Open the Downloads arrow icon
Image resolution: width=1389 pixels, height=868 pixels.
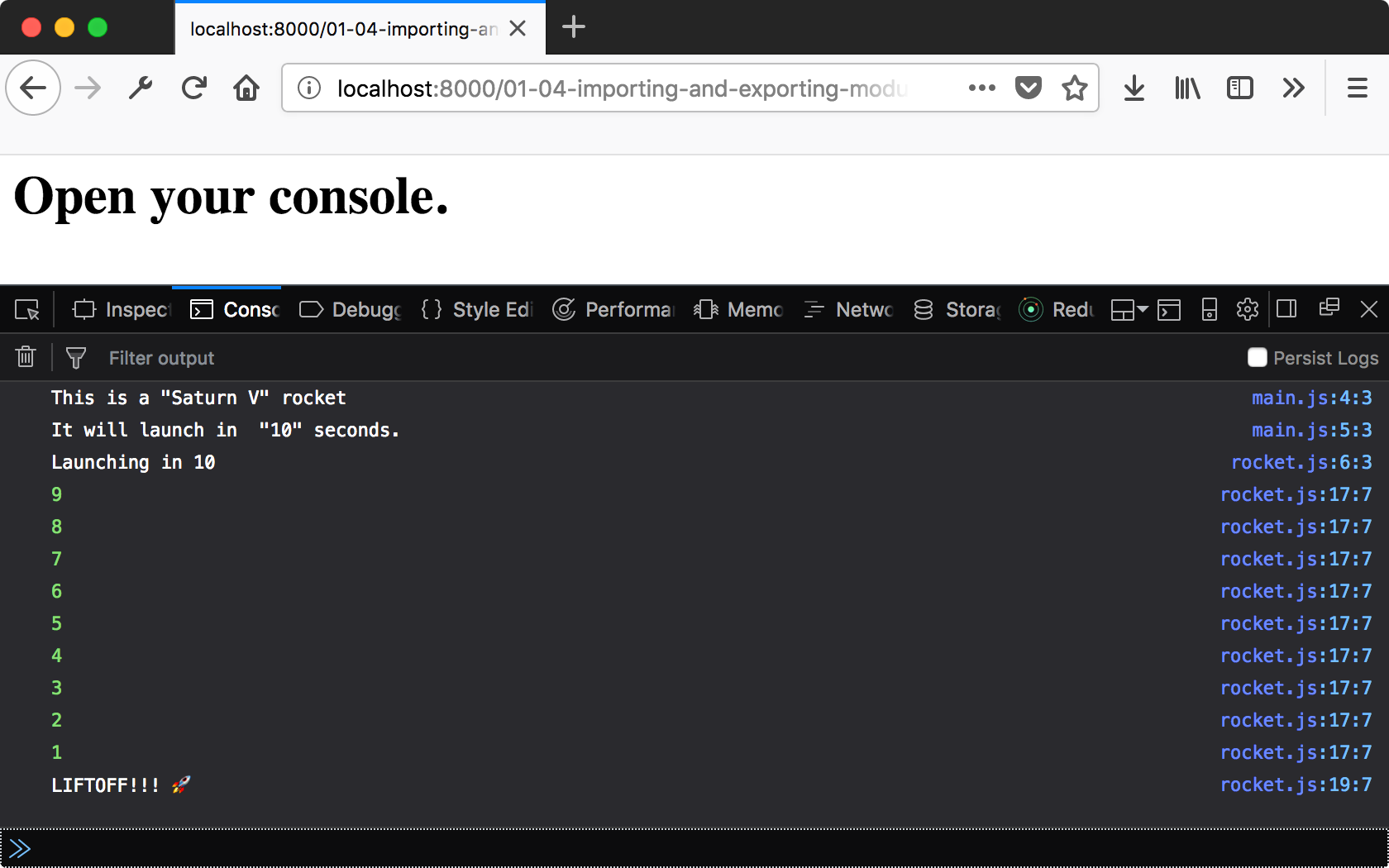(x=1134, y=88)
